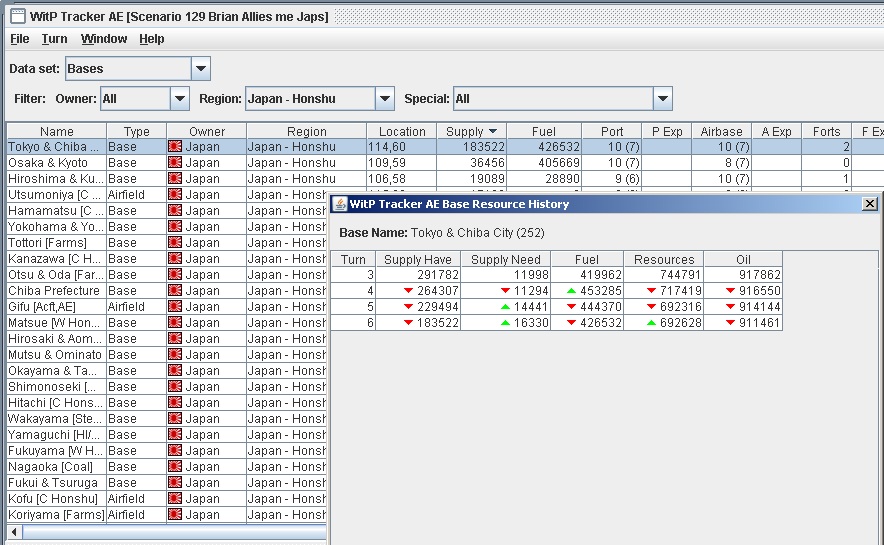Image resolution: width=884 pixels, height=545 pixels.
Task: Click red down arrow beside Resources 717419
Action: click(x=651, y=291)
